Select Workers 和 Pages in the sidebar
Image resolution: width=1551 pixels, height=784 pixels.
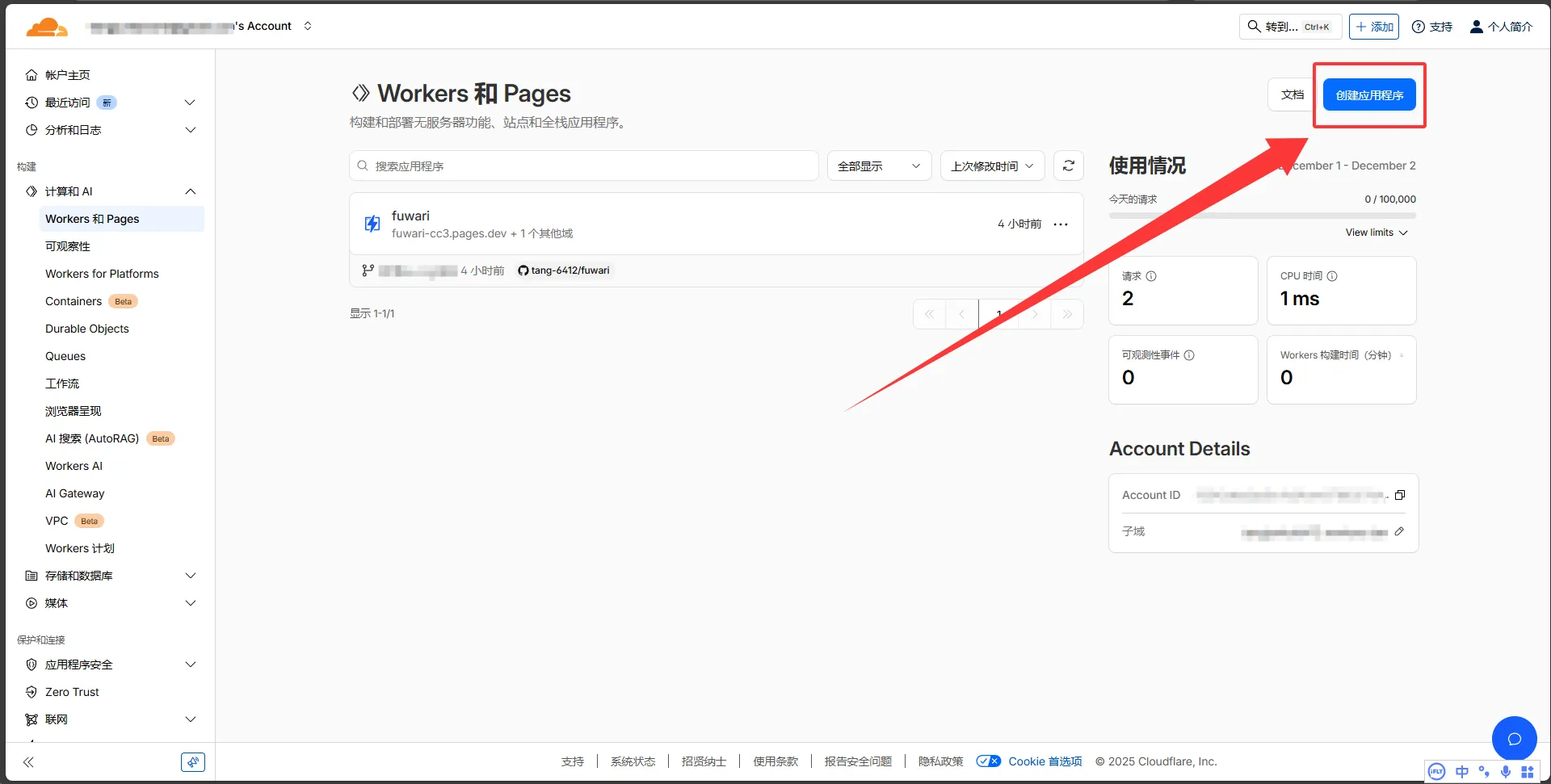click(x=121, y=219)
